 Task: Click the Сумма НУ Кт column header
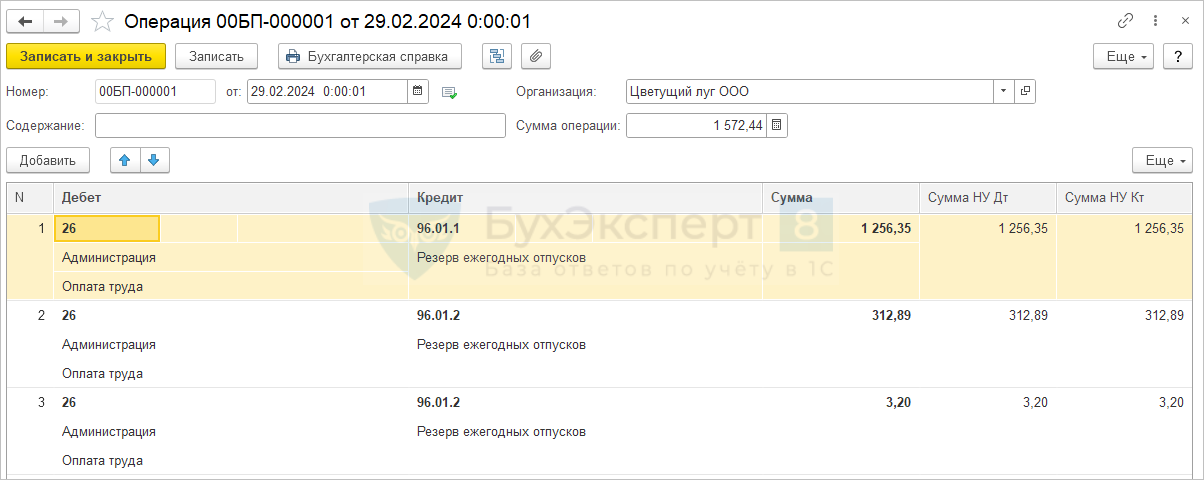[x=1125, y=198]
